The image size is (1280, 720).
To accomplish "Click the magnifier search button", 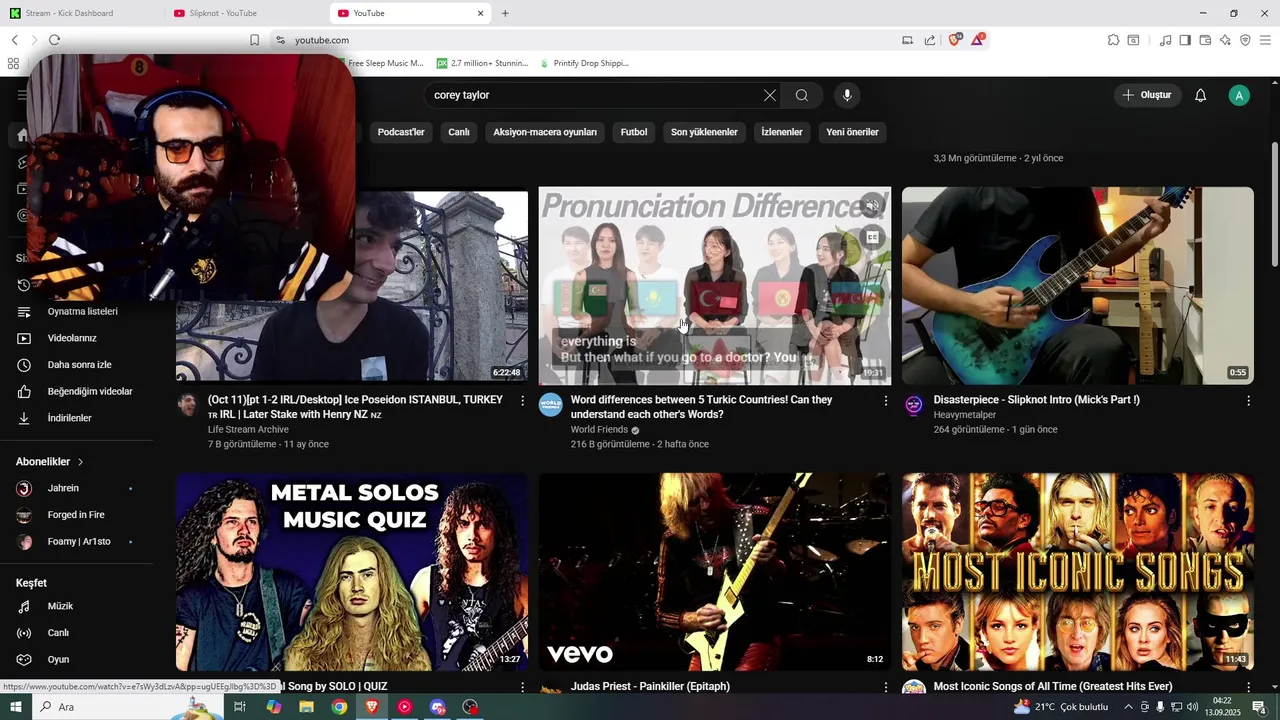I will click(802, 95).
